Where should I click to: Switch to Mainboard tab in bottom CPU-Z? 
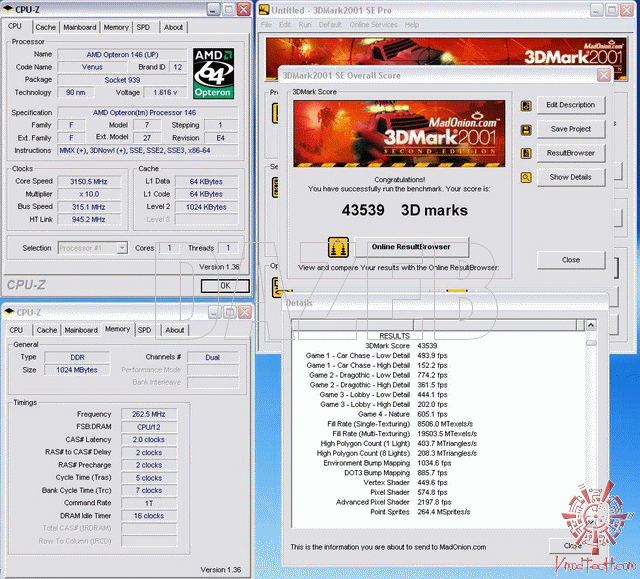pos(81,330)
